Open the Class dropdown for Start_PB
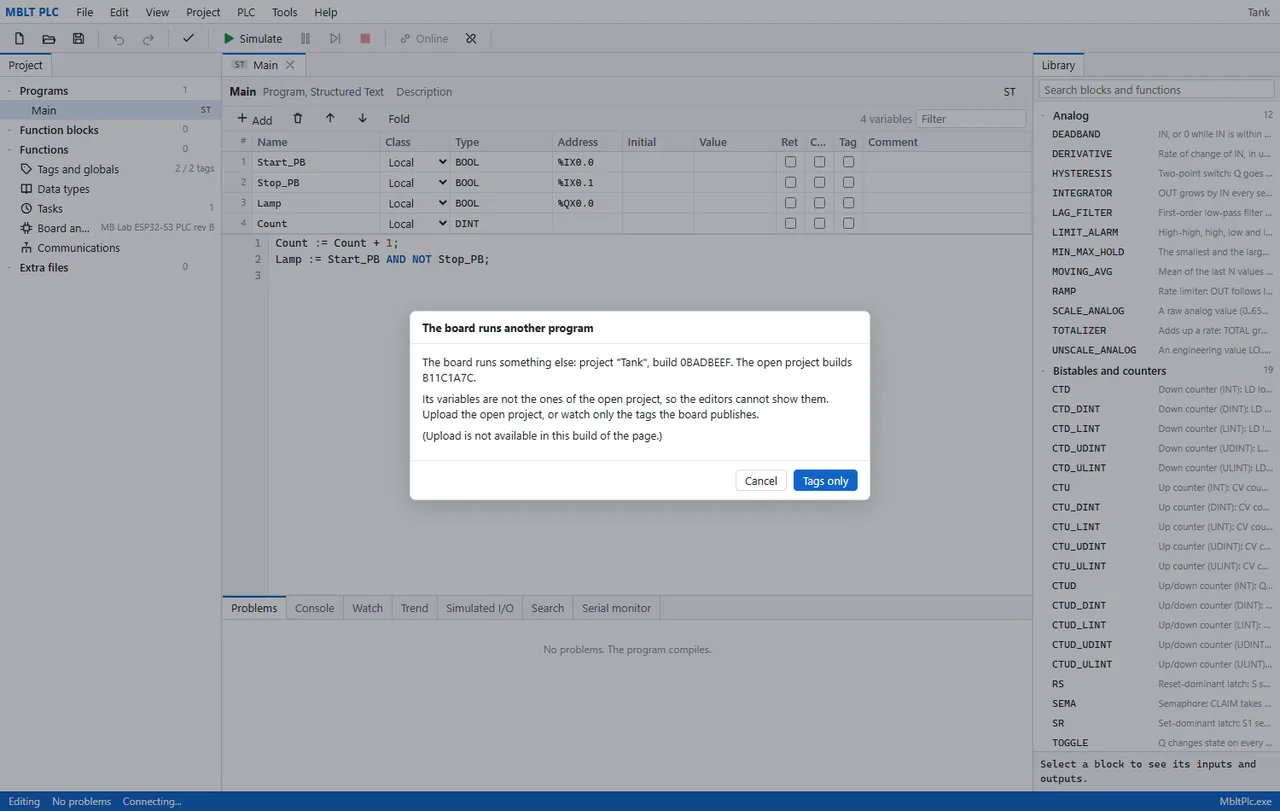 417,162
